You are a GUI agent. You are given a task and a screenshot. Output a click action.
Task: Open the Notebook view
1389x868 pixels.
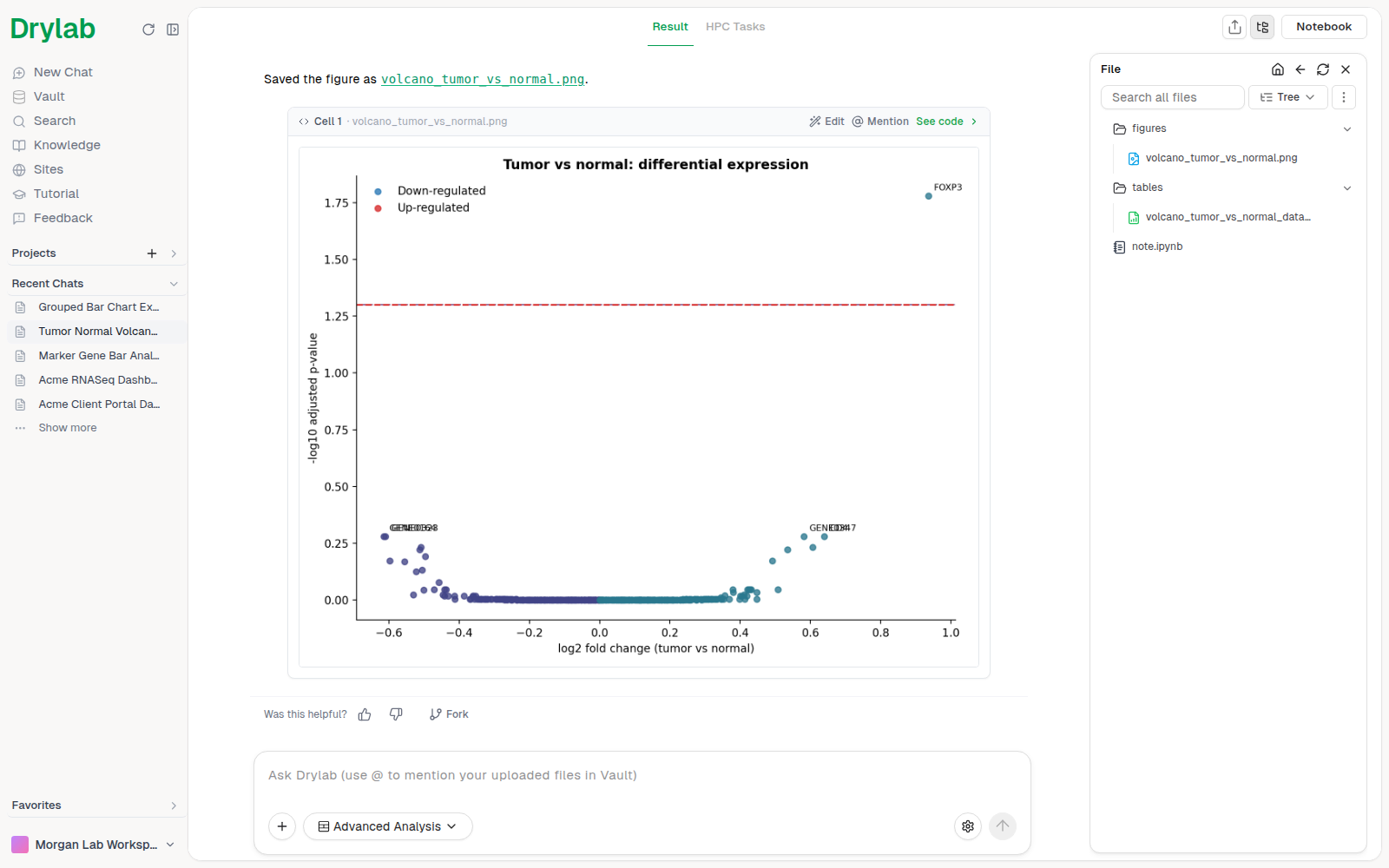(1324, 27)
